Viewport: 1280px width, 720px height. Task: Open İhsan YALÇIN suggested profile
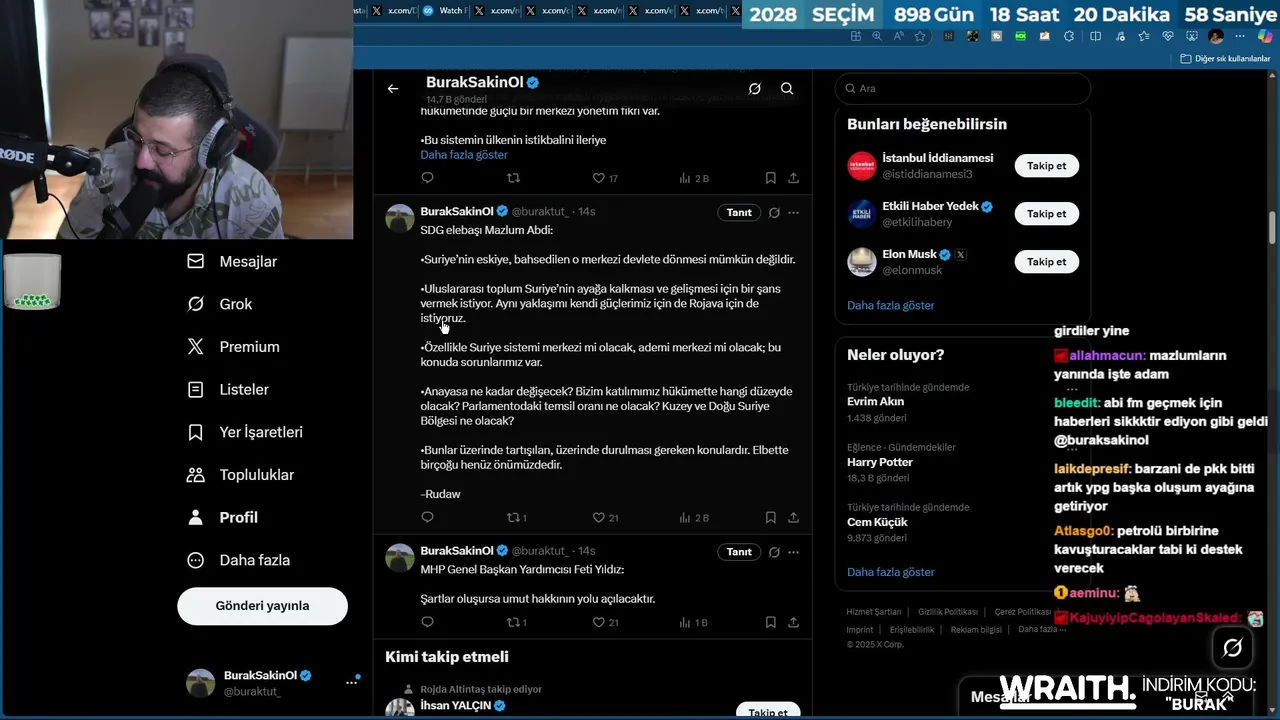tap(455, 705)
